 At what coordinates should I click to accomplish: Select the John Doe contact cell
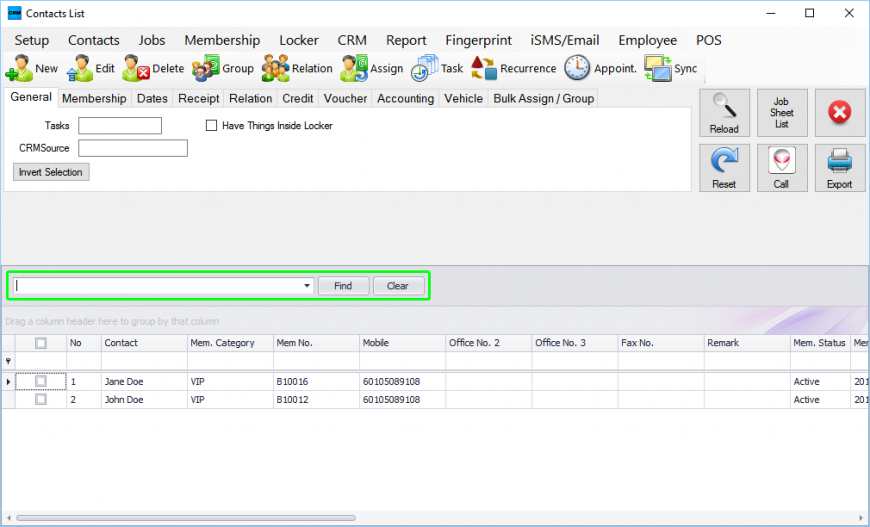[x=144, y=399]
